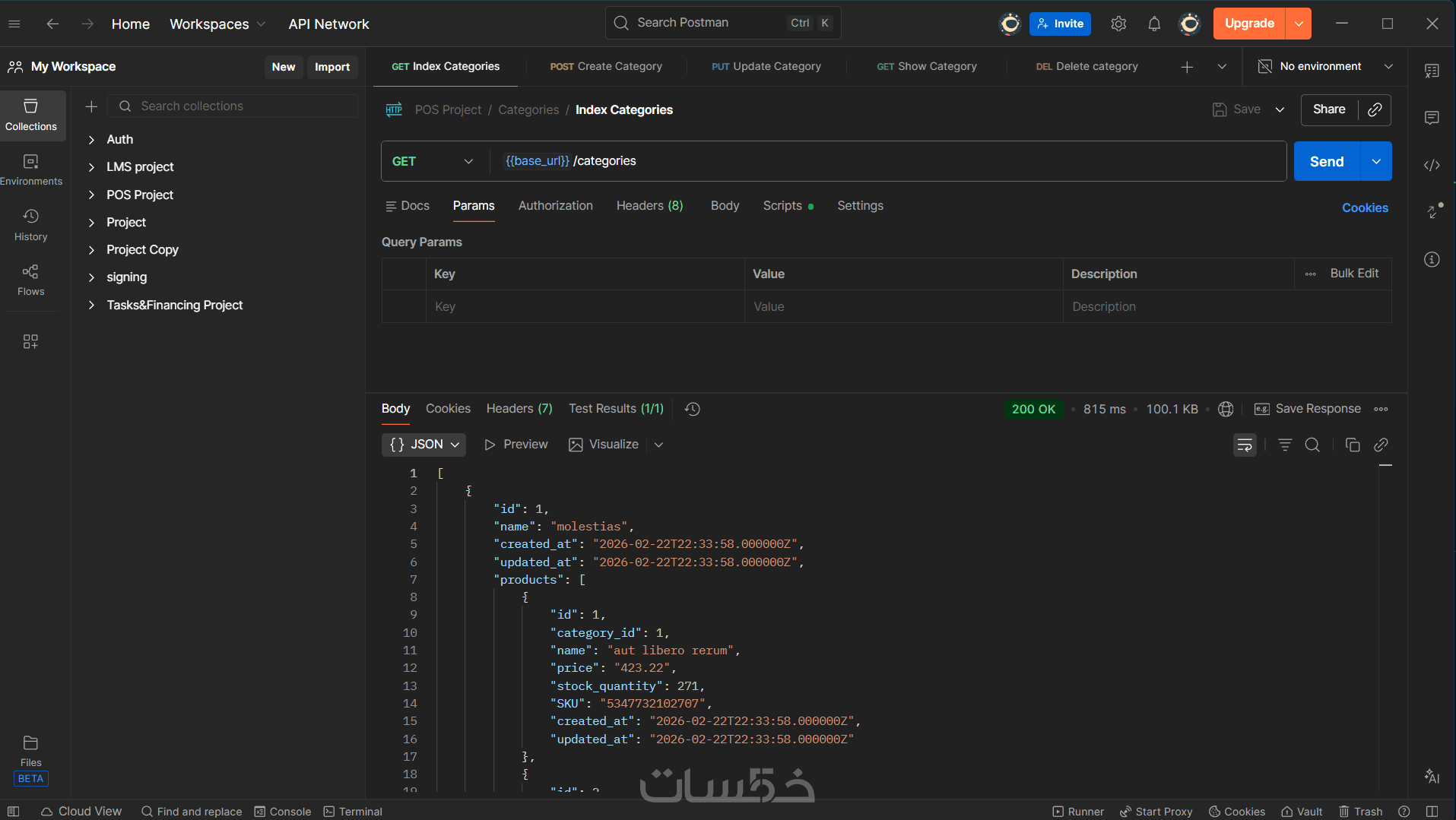Toggle the two-pane layout view icon
This screenshot has height=820, width=1456.
[1432, 812]
